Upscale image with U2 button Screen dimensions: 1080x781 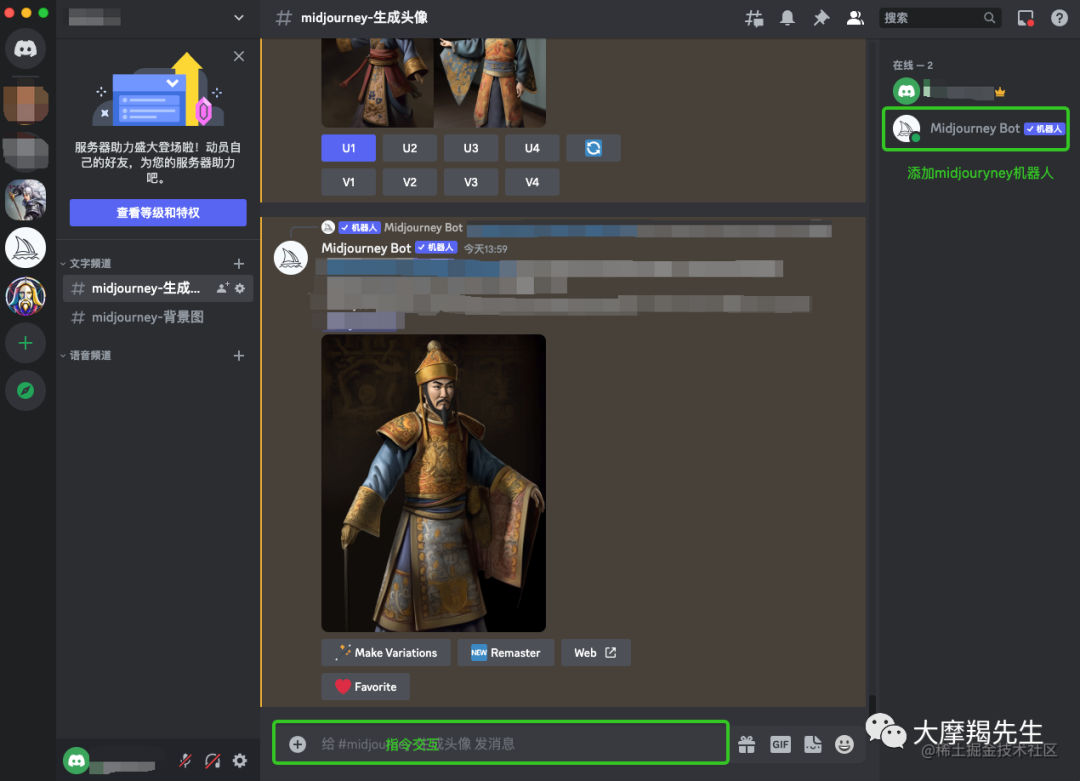(x=410, y=148)
